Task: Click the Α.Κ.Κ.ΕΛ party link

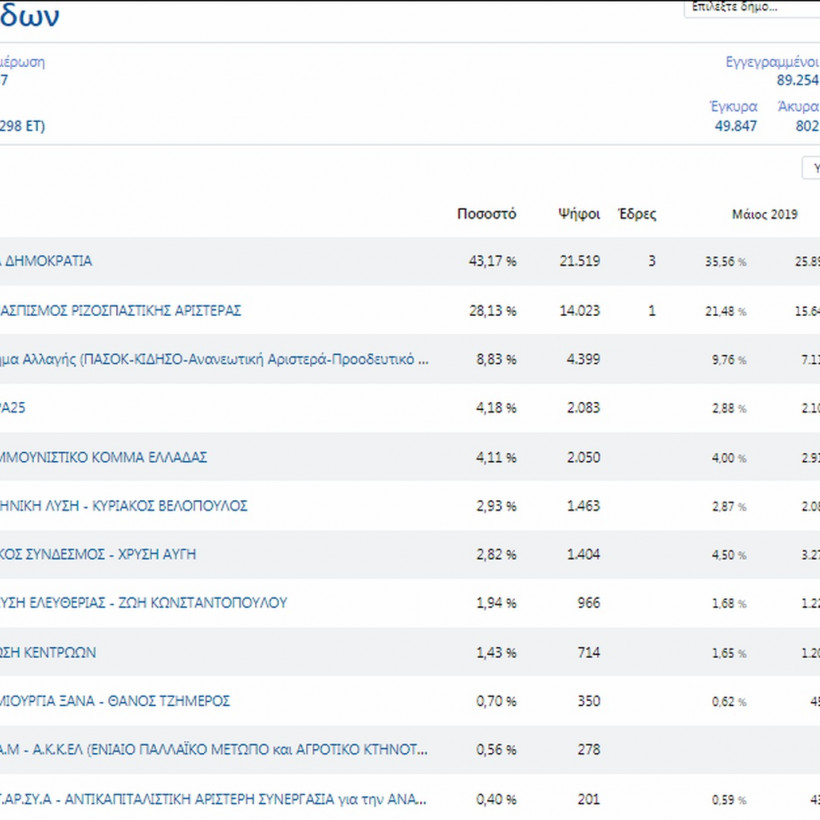Action: [x=213, y=749]
